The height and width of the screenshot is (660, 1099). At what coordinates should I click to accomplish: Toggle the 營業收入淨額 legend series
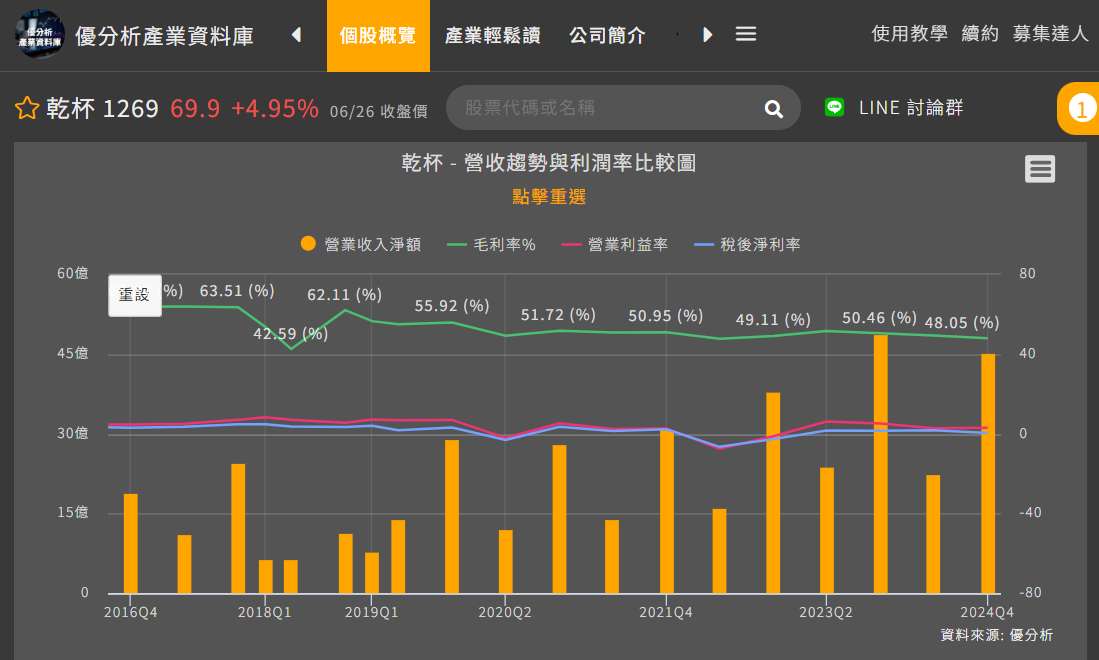(360, 244)
